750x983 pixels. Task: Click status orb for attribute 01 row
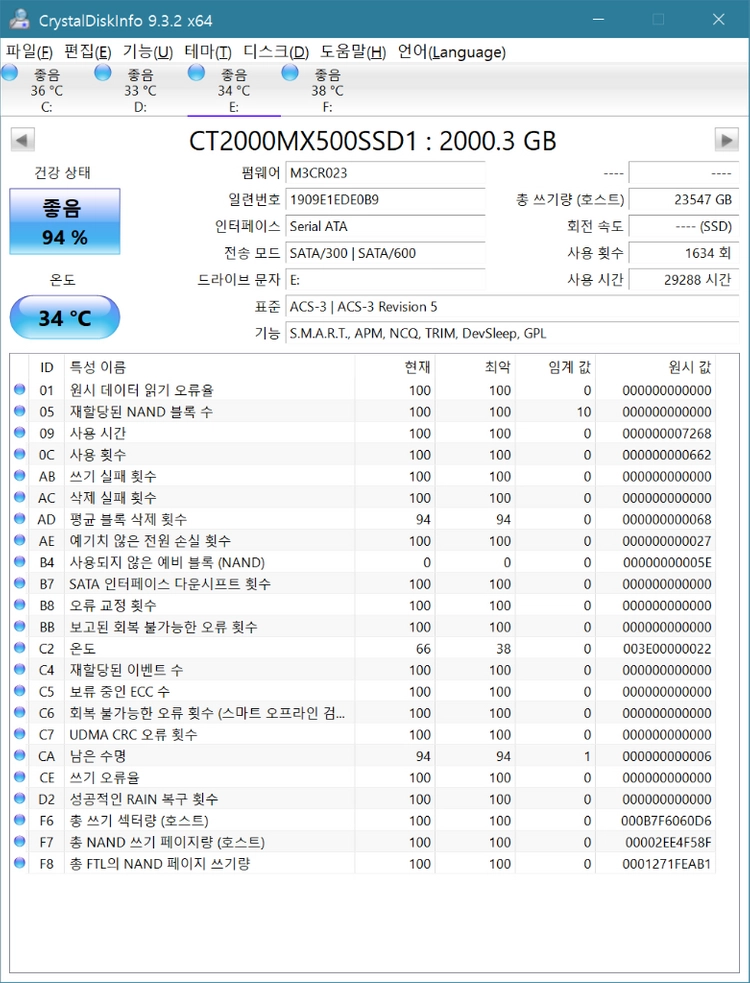(x=19, y=390)
